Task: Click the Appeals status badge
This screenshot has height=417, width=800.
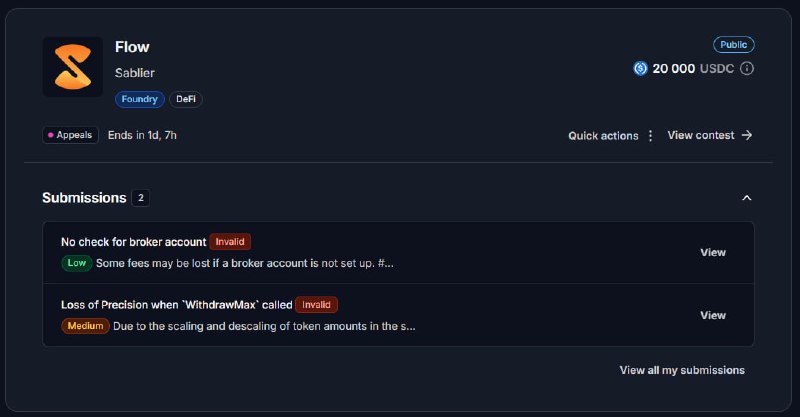Action: (70, 135)
